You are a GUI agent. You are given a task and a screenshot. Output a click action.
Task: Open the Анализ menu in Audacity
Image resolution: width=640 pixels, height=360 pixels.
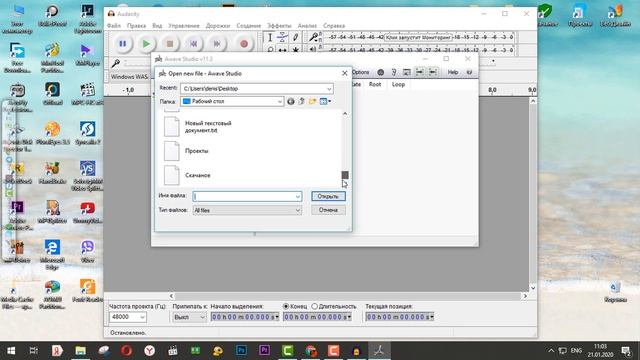pyautogui.click(x=307, y=25)
